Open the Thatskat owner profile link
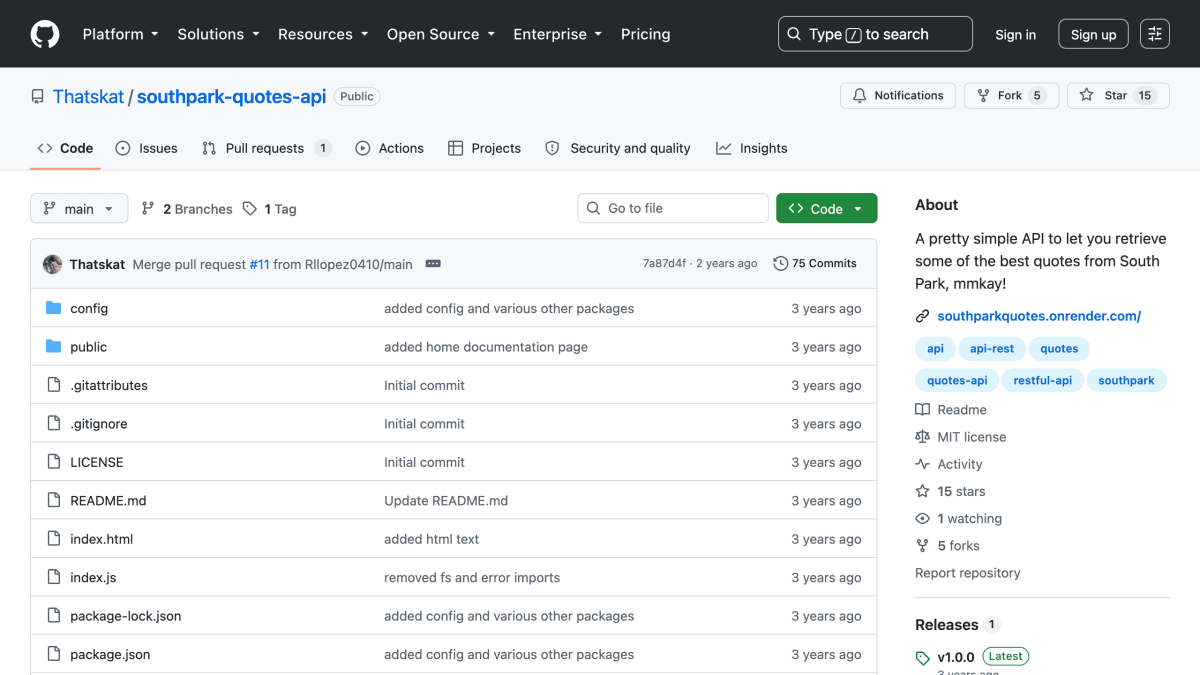 pyautogui.click(x=88, y=97)
